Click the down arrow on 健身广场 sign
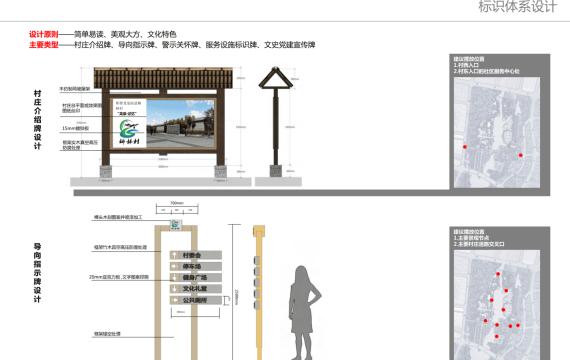 tap(175, 277)
